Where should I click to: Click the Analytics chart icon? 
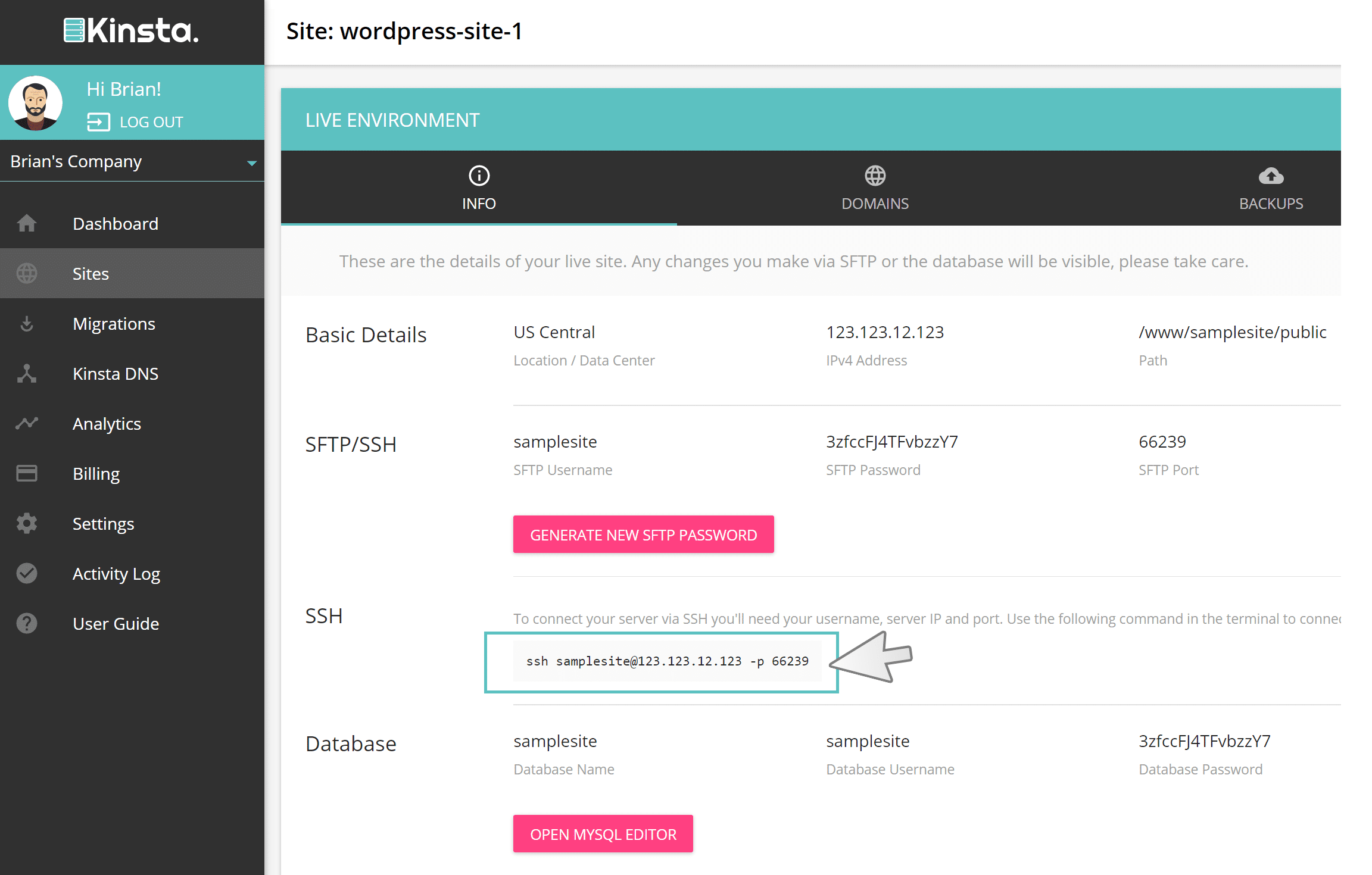[27, 423]
